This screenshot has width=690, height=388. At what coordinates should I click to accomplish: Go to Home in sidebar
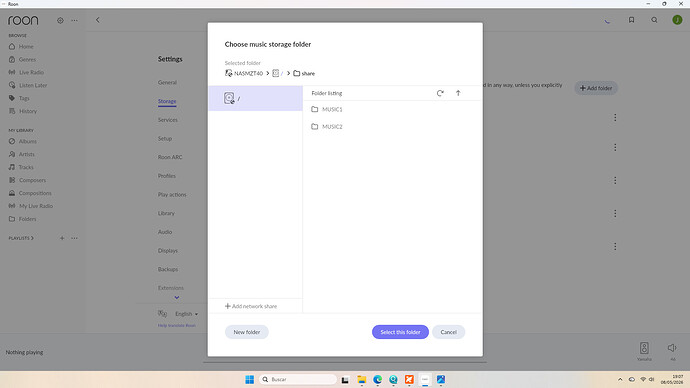pos(22,46)
